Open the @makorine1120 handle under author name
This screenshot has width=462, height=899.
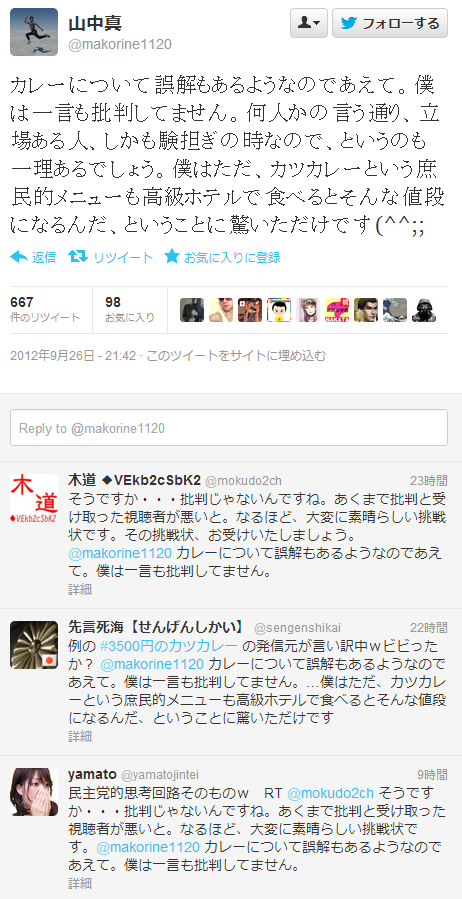click(120, 44)
